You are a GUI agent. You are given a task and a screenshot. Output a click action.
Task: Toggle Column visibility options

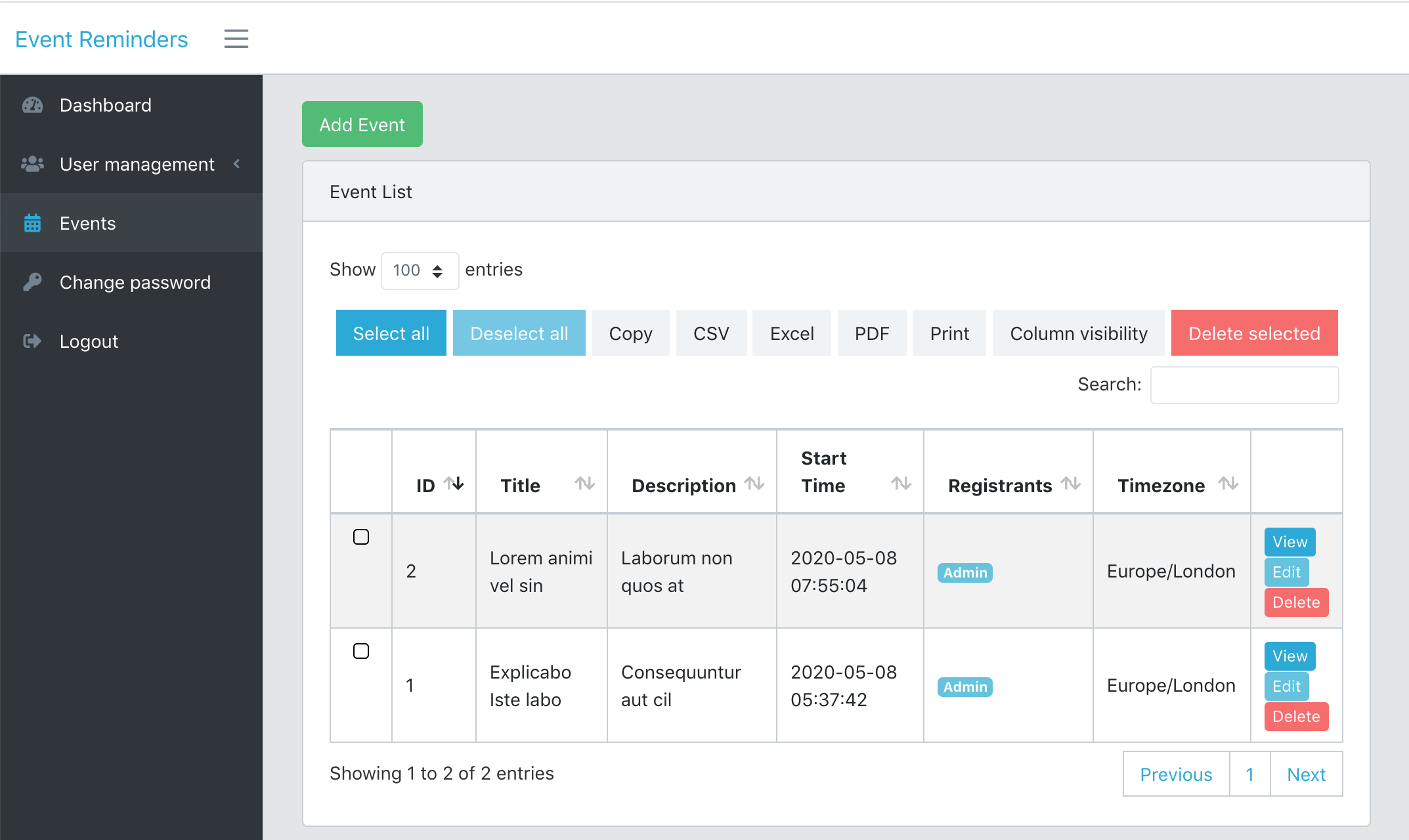1079,333
